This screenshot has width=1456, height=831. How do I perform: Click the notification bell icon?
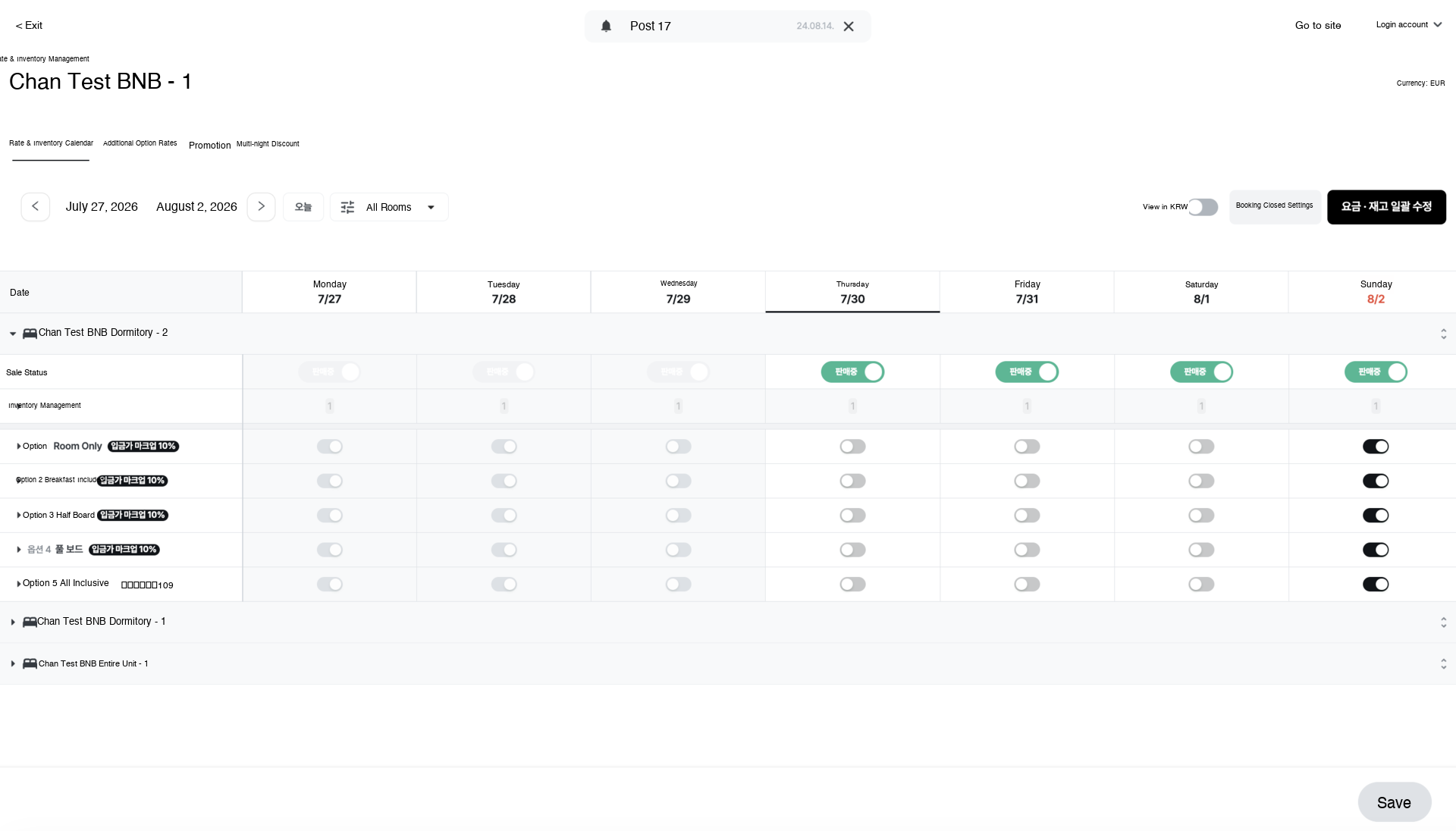click(606, 26)
